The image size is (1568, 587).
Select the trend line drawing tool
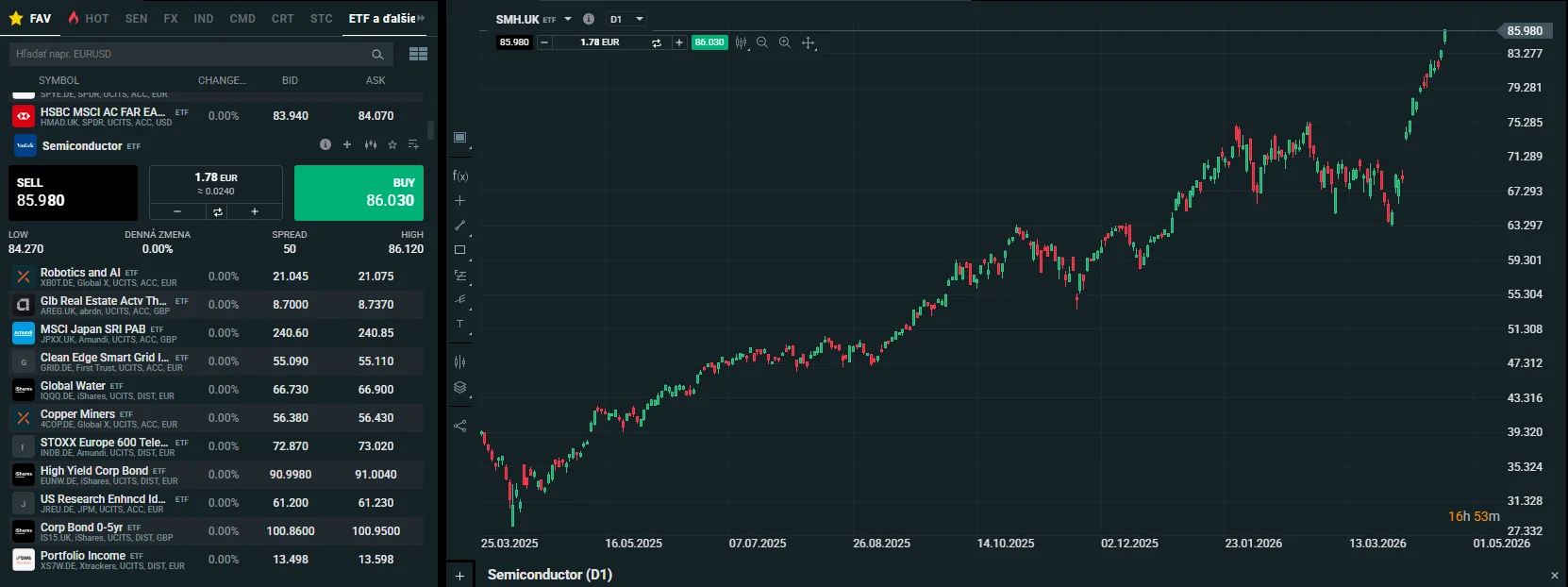tap(459, 226)
